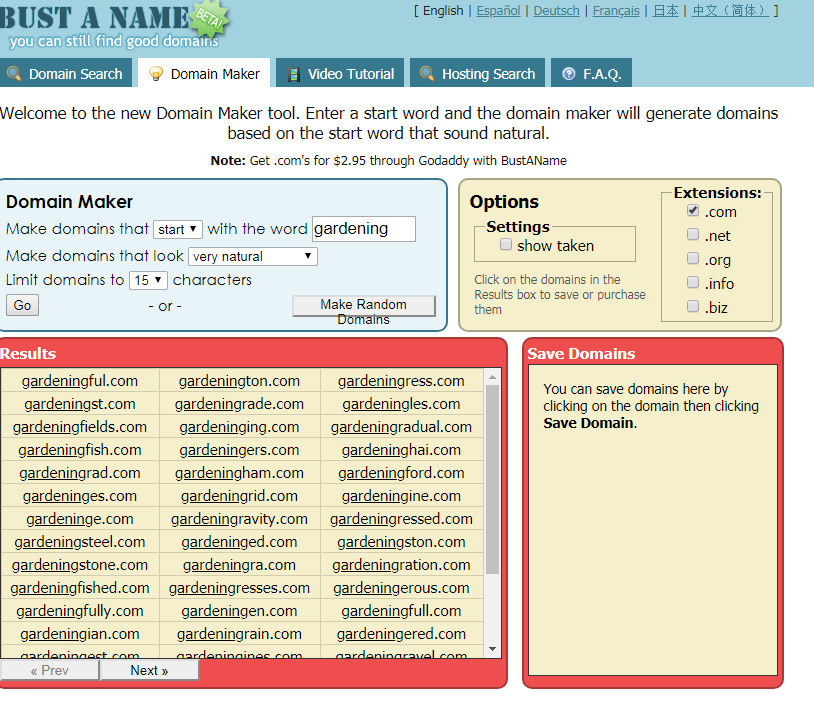The image size is (814, 709).
Task: Click the lamp icon on Domain Maker tab
Action: coord(157,72)
